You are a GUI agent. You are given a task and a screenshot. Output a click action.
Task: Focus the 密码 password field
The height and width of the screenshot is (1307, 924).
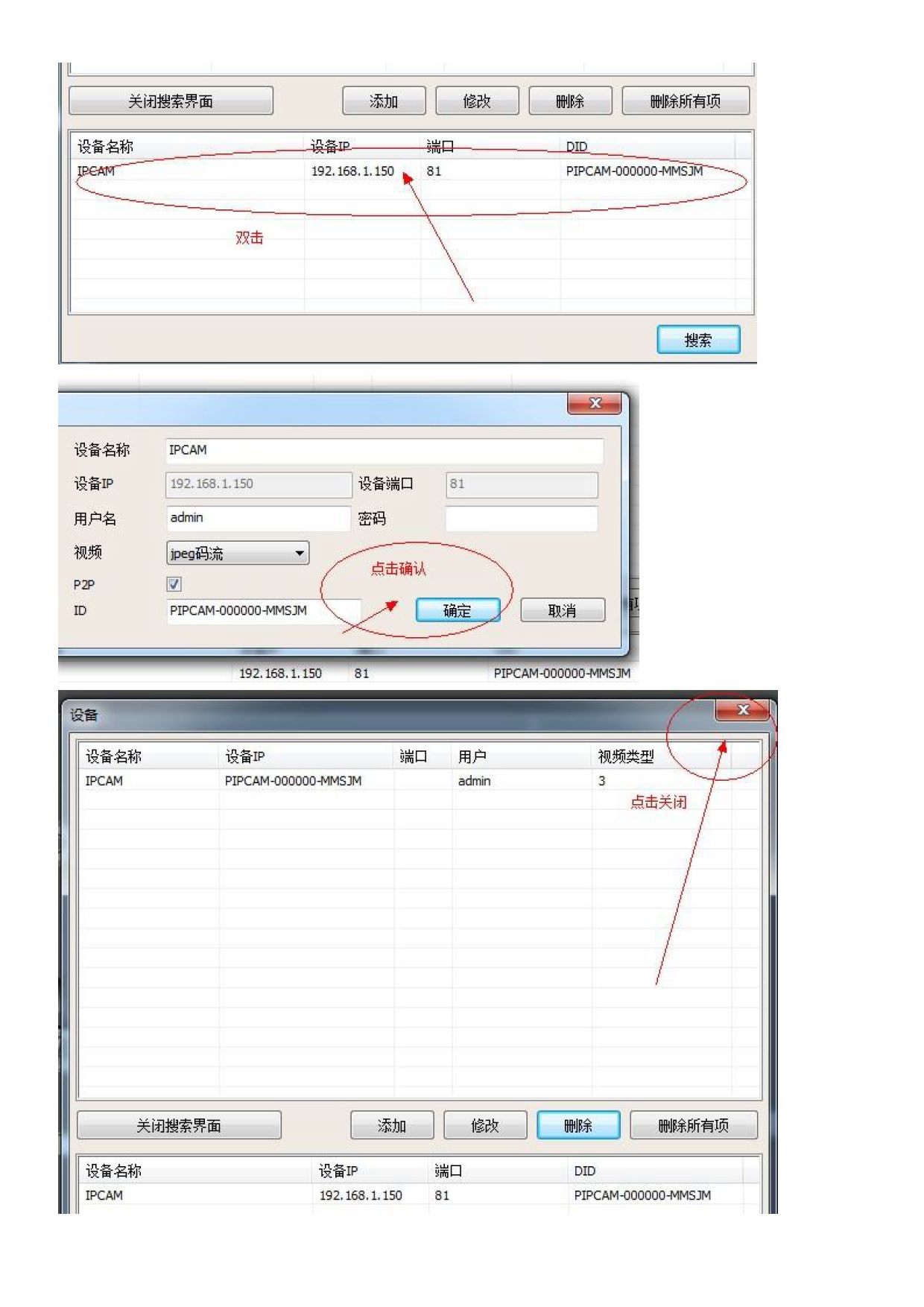[x=521, y=518]
